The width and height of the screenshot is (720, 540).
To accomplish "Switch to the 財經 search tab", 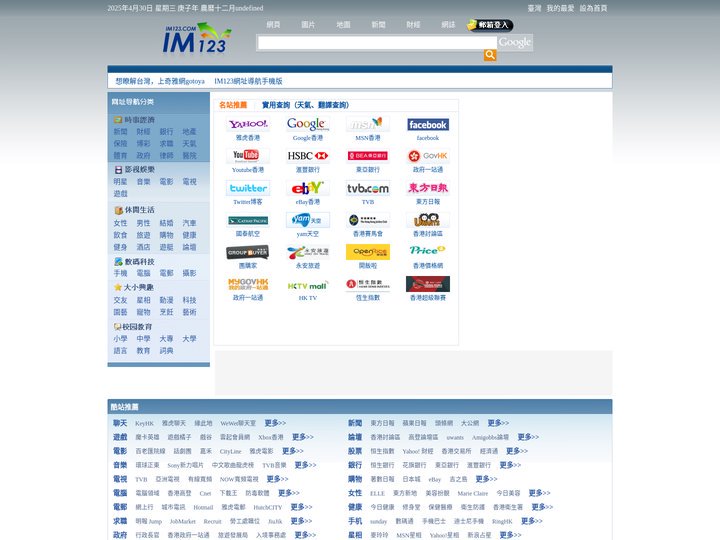I will tap(413, 24).
